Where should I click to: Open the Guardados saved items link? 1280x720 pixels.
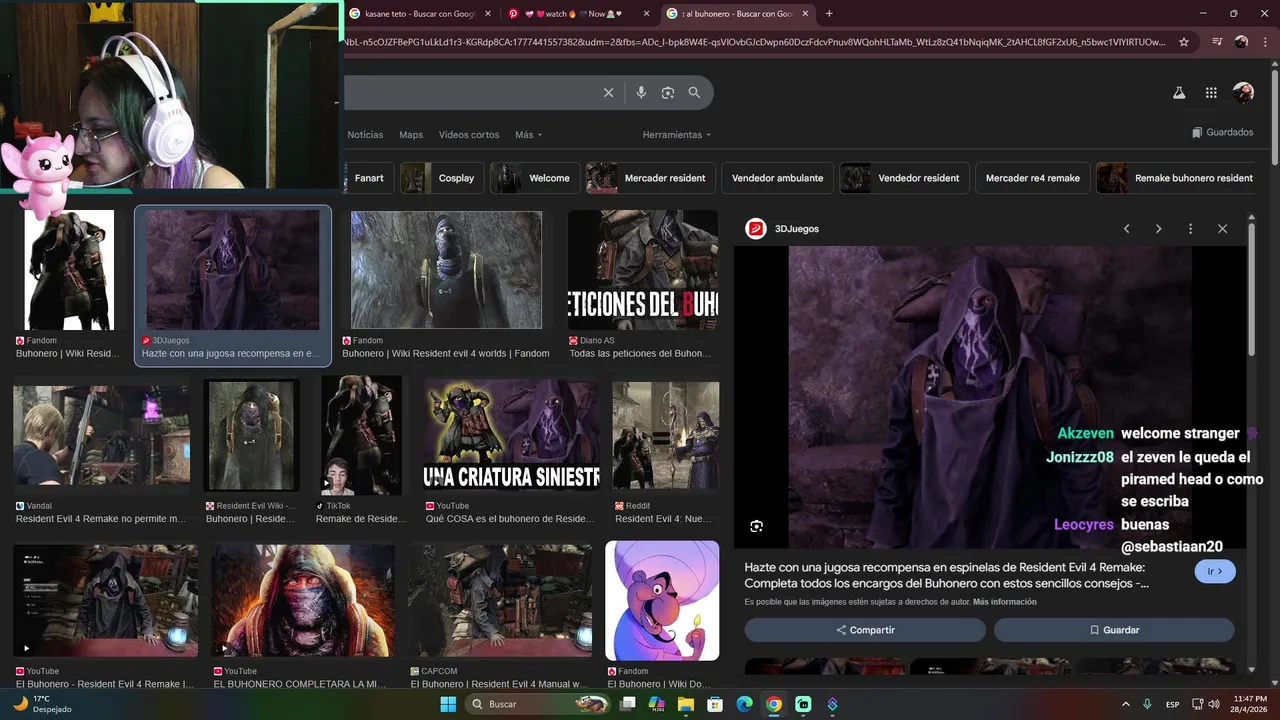tap(1222, 132)
